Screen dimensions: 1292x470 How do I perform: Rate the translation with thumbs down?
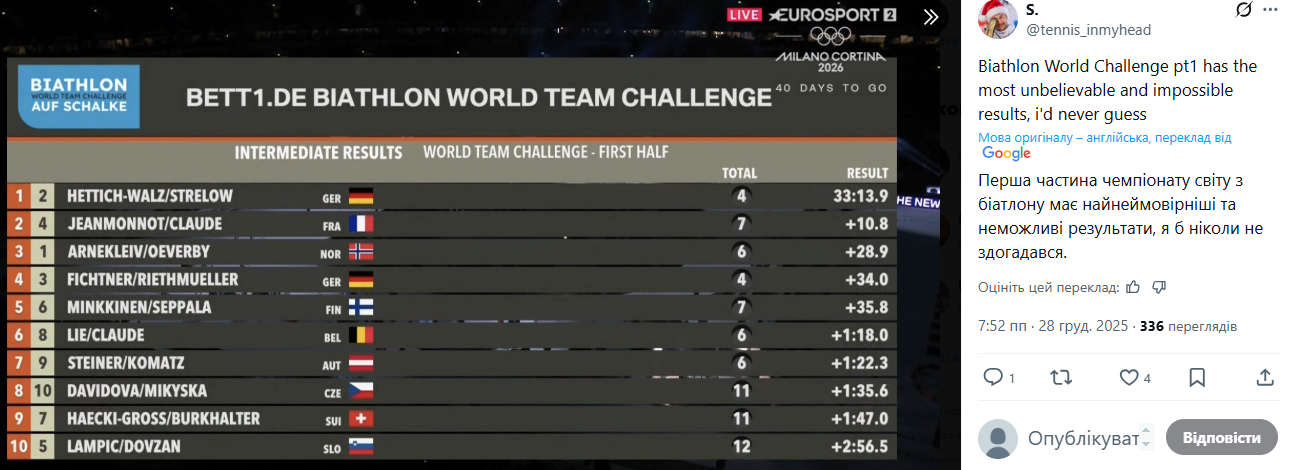[x=1159, y=287]
